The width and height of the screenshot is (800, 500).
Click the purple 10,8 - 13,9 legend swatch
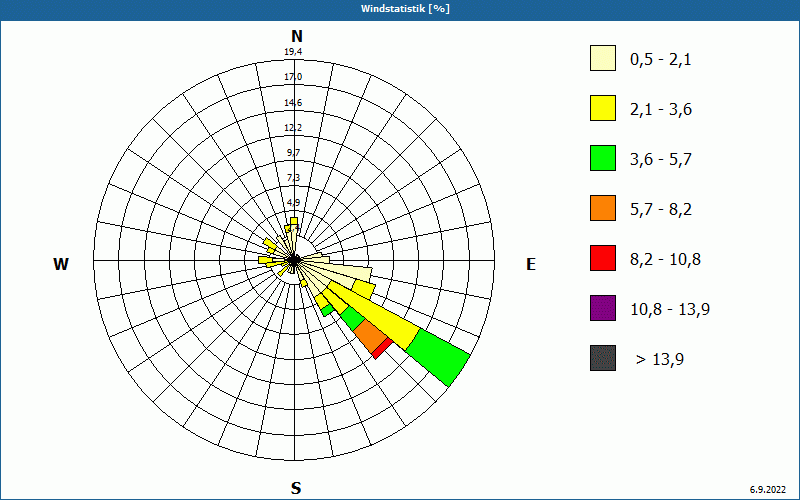[x=603, y=308]
